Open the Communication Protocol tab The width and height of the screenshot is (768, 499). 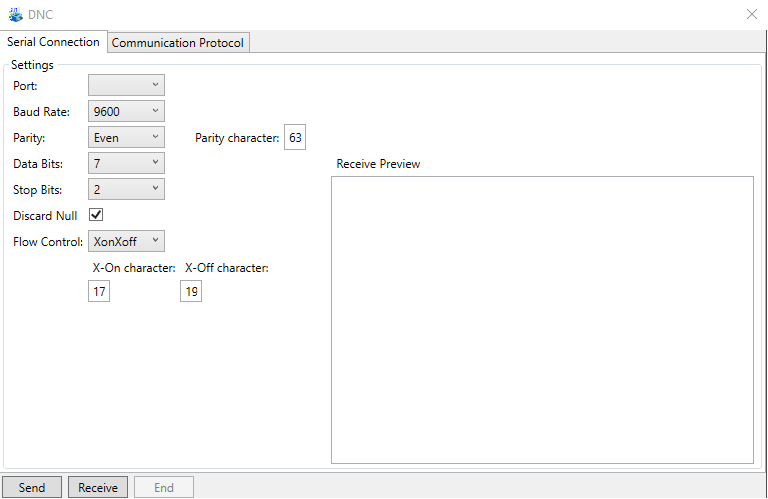178,43
